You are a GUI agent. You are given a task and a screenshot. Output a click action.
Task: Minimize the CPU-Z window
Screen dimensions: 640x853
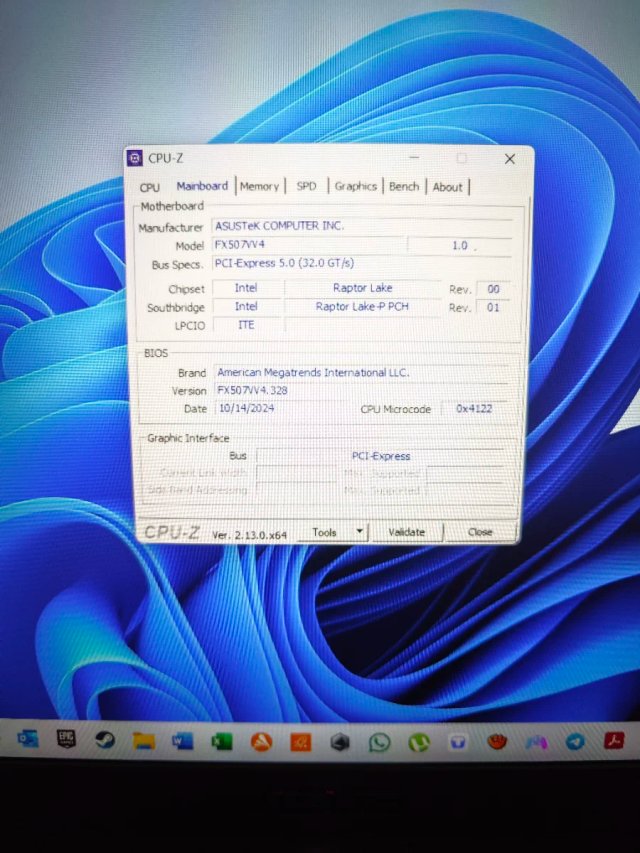[415, 158]
